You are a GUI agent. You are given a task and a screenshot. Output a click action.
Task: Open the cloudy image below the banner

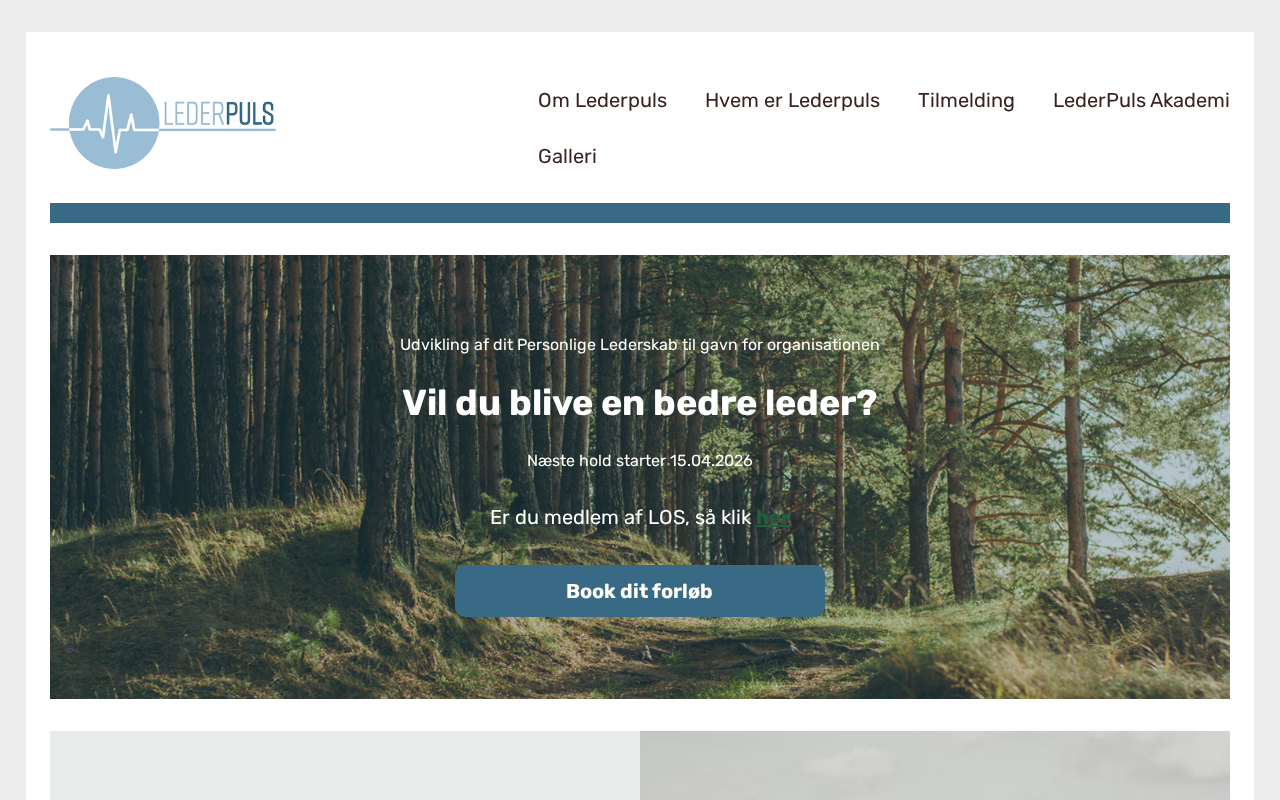pos(935,765)
